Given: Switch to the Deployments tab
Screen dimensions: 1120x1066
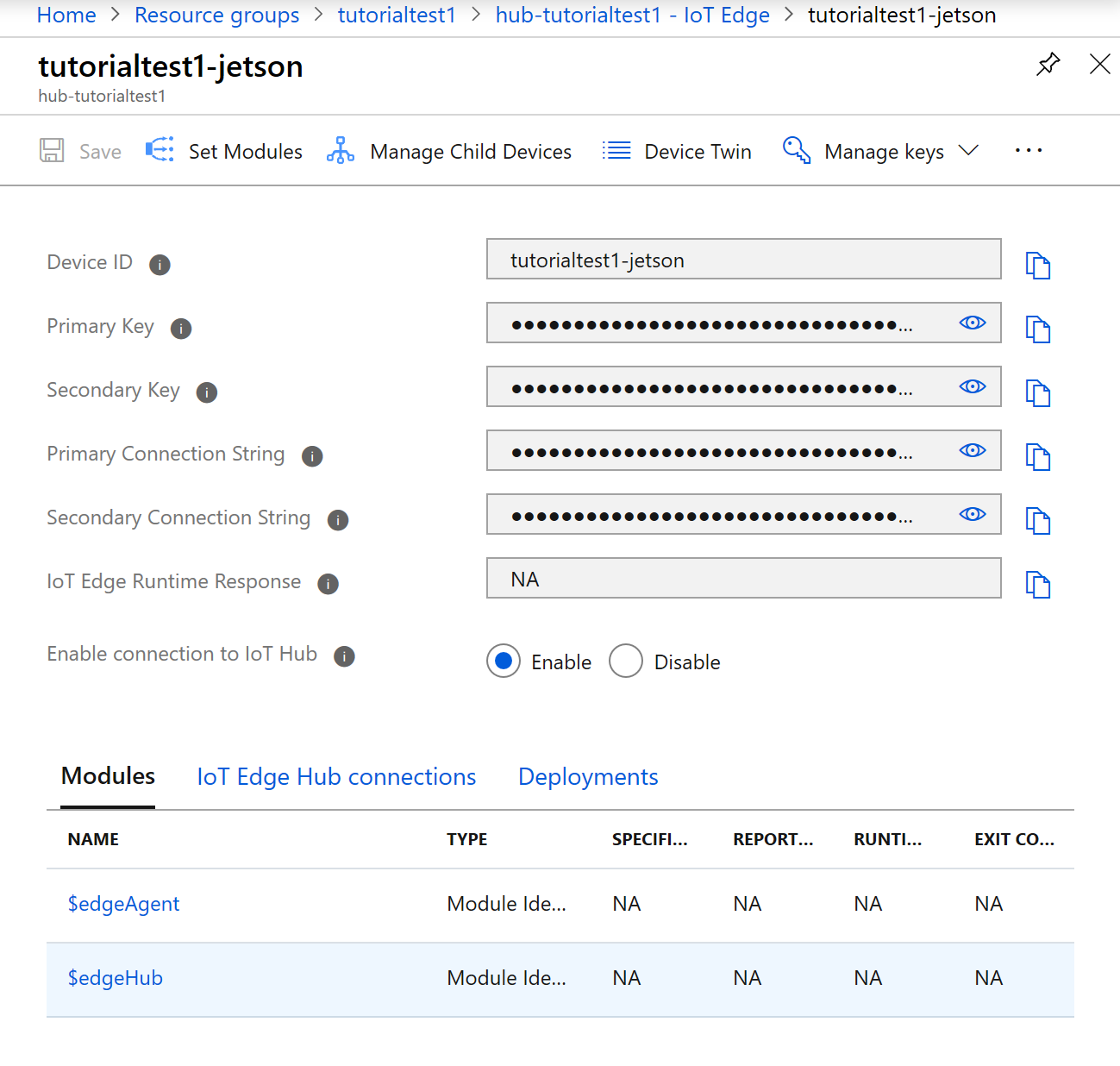Looking at the screenshot, I should pyautogui.click(x=588, y=777).
